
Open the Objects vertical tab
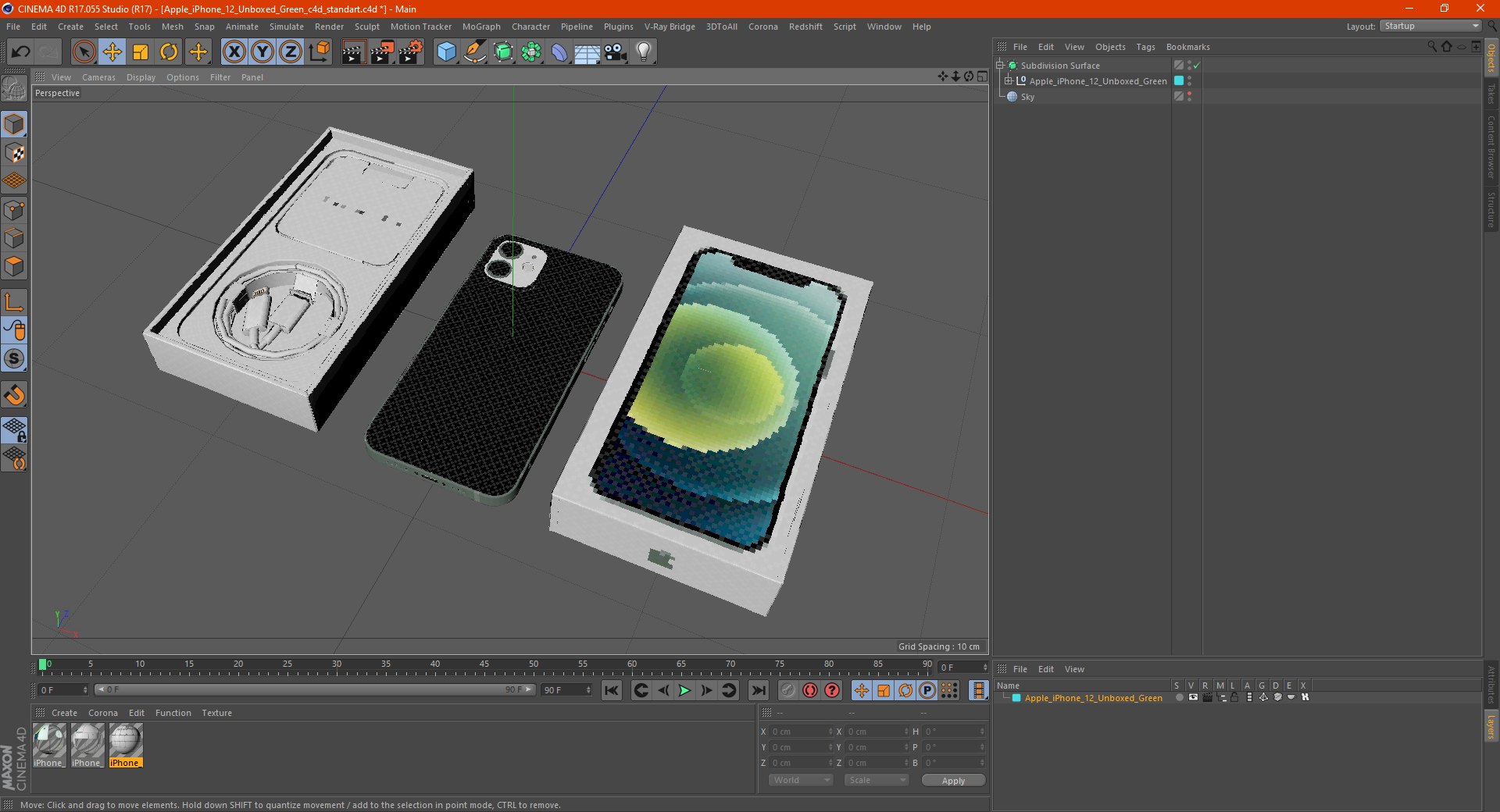click(x=1491, y=59)
